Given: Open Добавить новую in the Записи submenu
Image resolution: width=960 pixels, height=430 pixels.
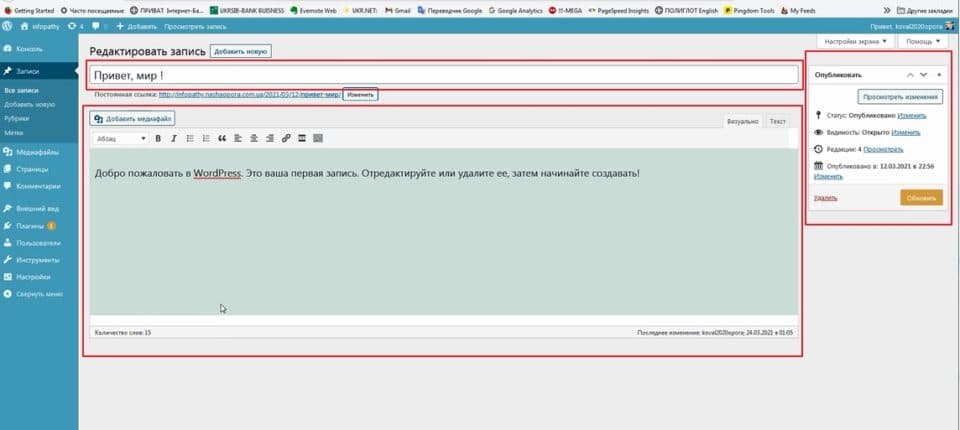Looking at the screenshot, I should click(x=29, y=105).
